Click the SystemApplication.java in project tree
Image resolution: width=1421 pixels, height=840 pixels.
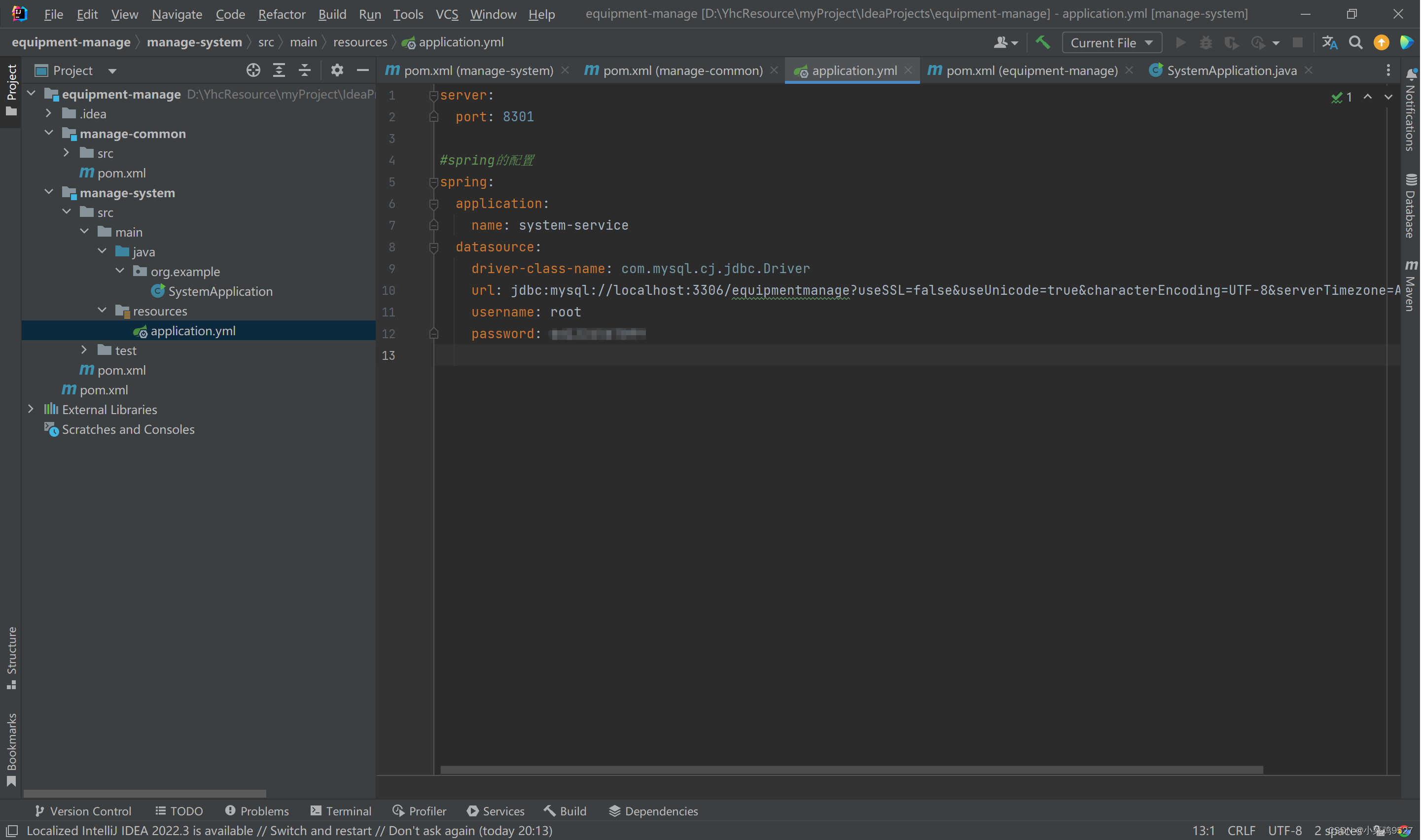[220, 290]
